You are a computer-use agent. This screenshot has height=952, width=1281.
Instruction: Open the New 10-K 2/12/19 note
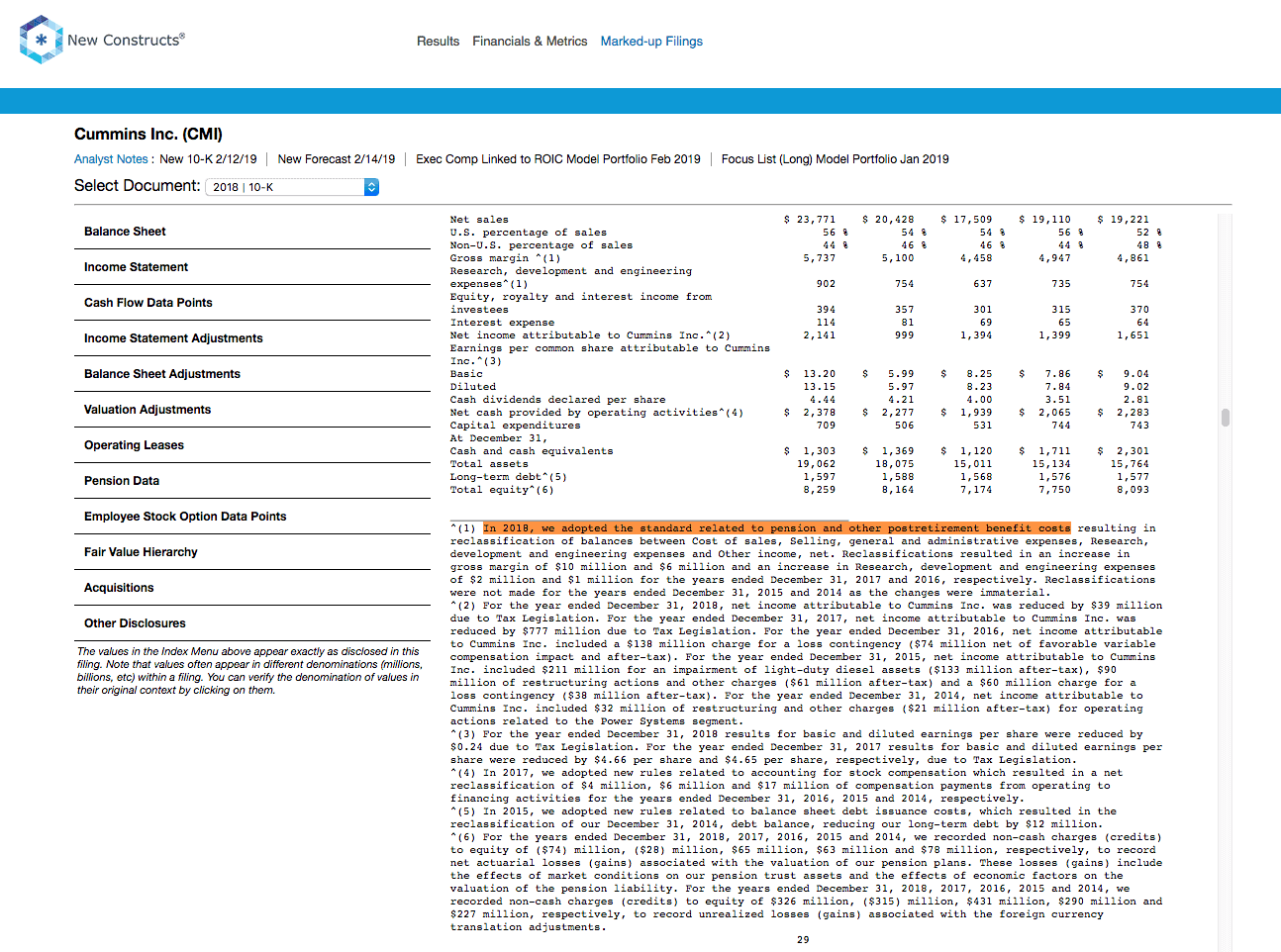point(208,159)
